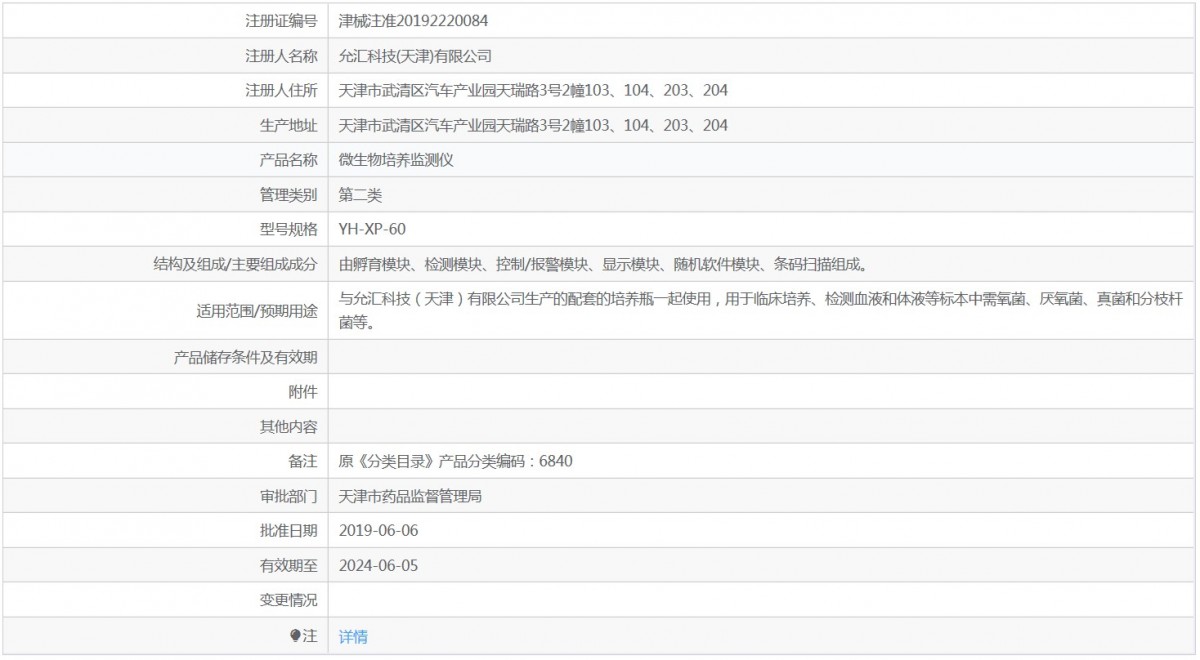Click the 注册证编号 label

click(281, 20)
